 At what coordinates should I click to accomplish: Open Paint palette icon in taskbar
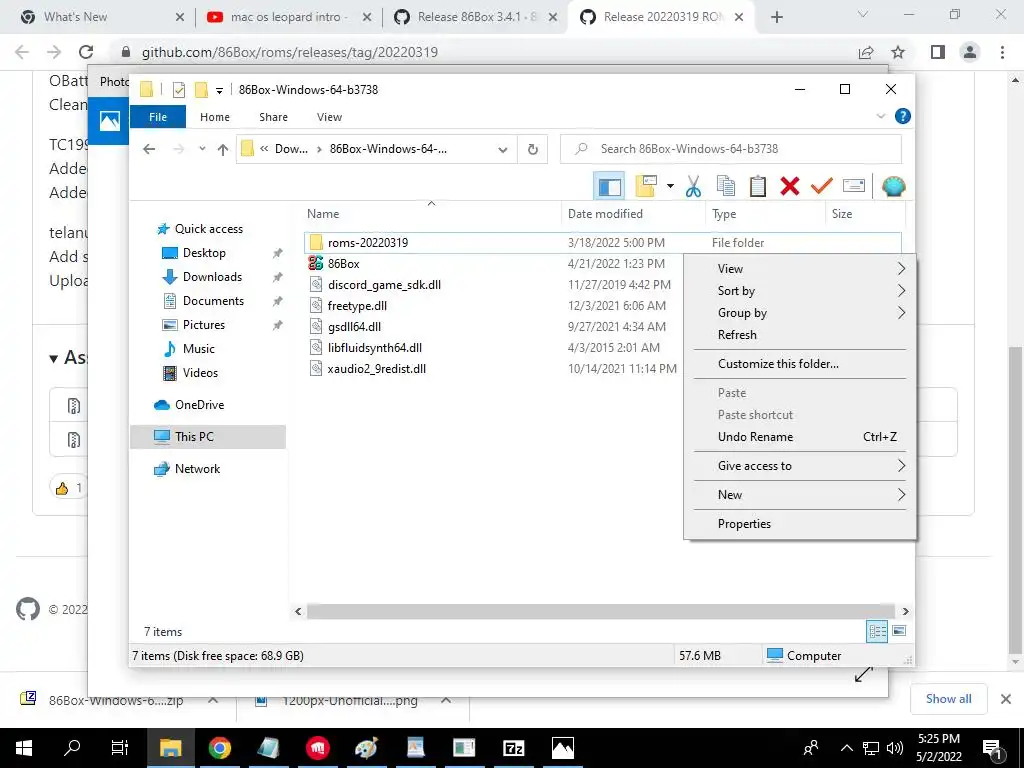(x=366, y=748)
